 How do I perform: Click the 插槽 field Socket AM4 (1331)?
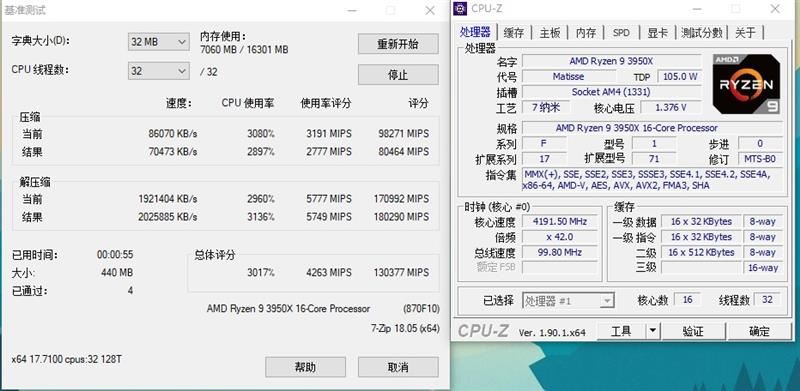click(x=611, y=92)
